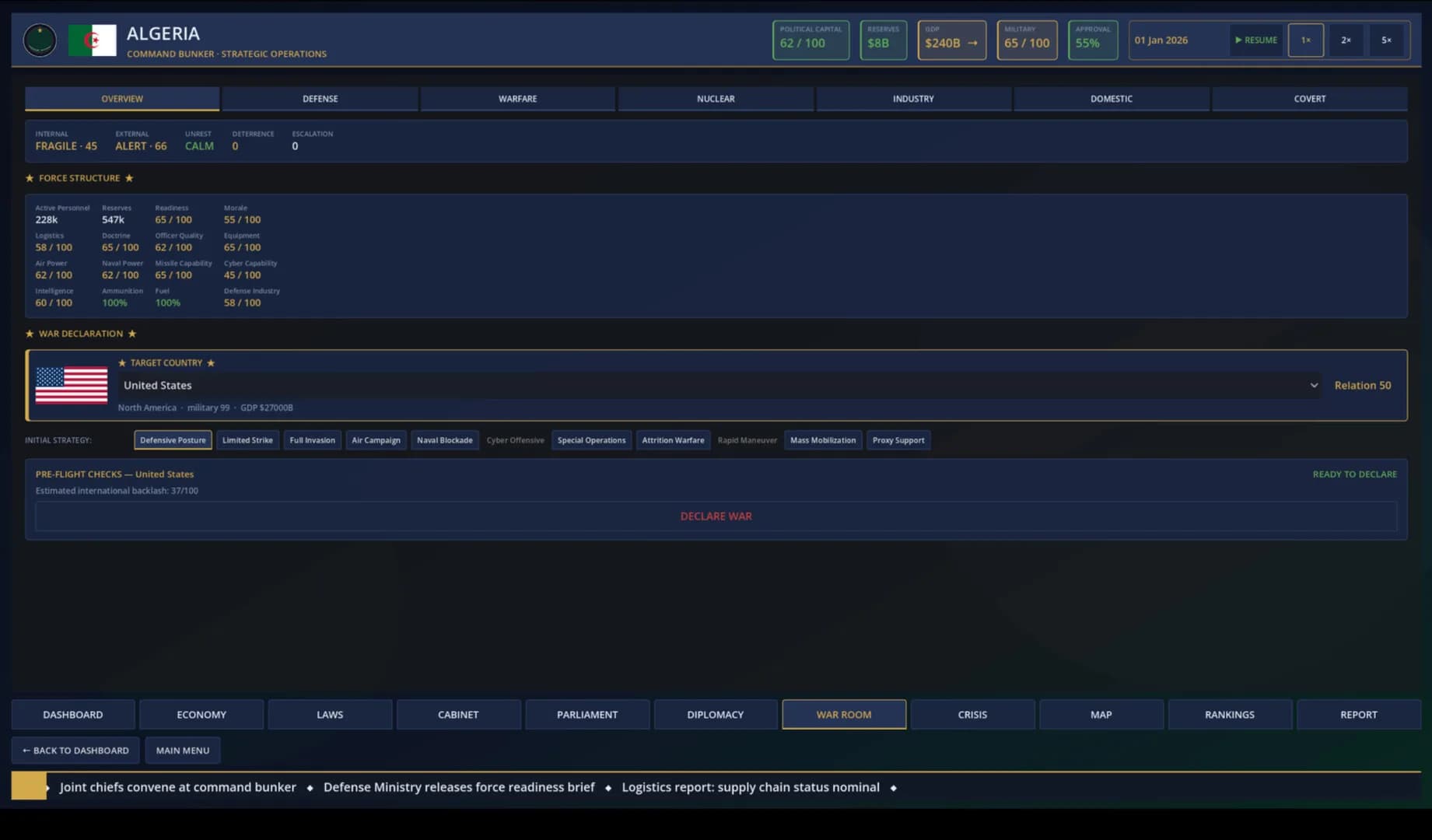The image size is (1432, 840).
Task: Select Naval Blockade initial strategy
Action: tap(444, 440)
